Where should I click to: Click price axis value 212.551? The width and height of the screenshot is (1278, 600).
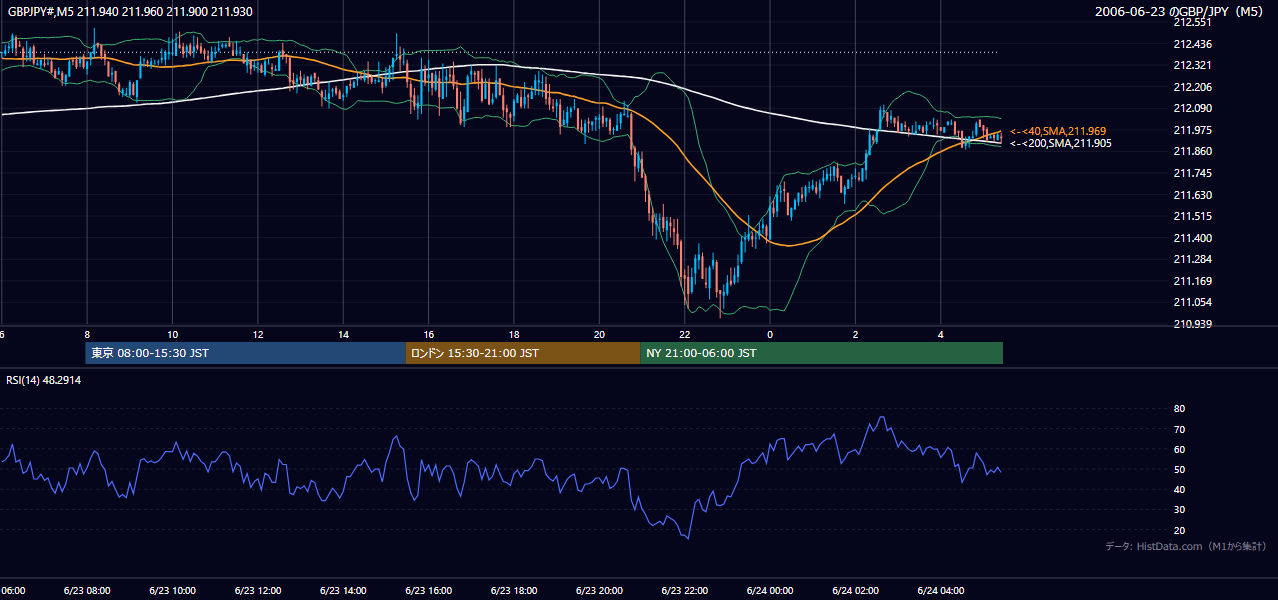click(1192, 22)
